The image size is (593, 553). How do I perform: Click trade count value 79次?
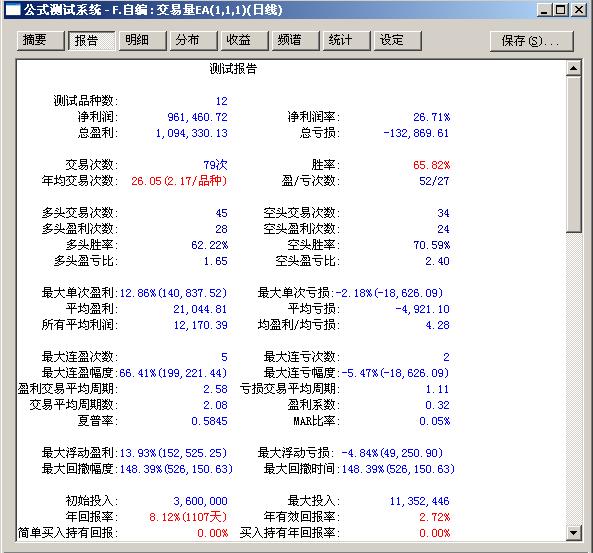[216, 165]
